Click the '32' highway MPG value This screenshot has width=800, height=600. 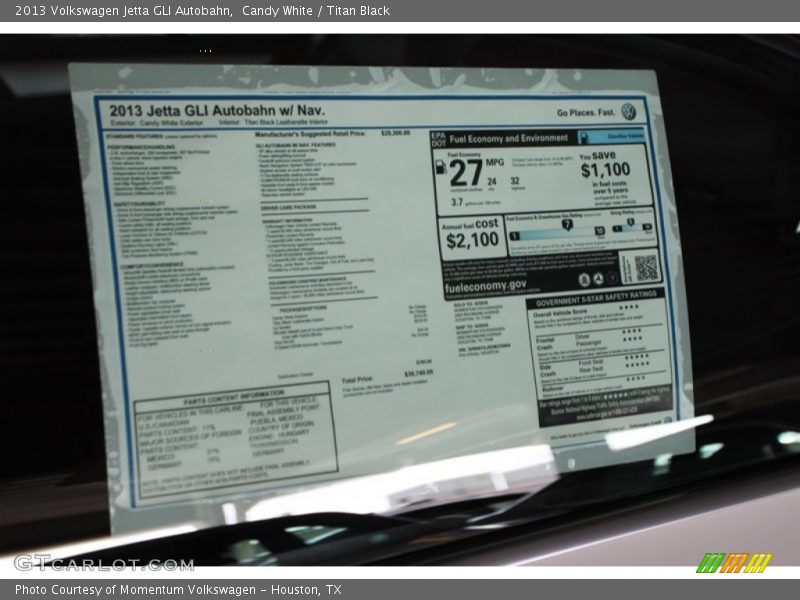(515, 181)
